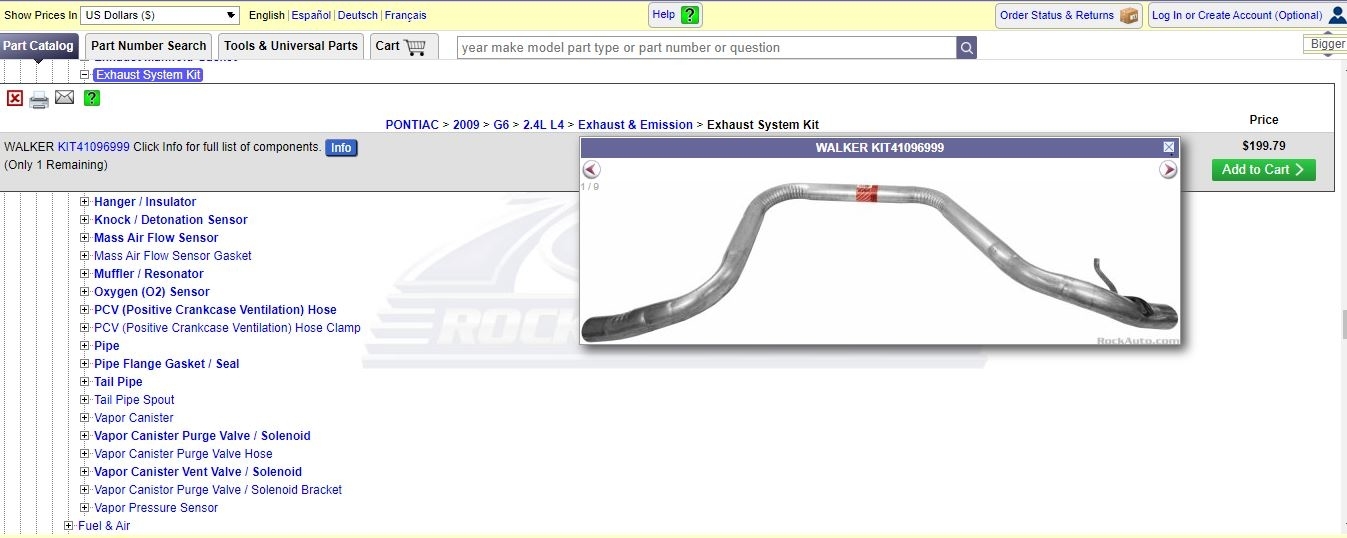Viewport: 1347px width, 538px height.
Task: Open the Part Number Search tab
Action: [148, 46]
